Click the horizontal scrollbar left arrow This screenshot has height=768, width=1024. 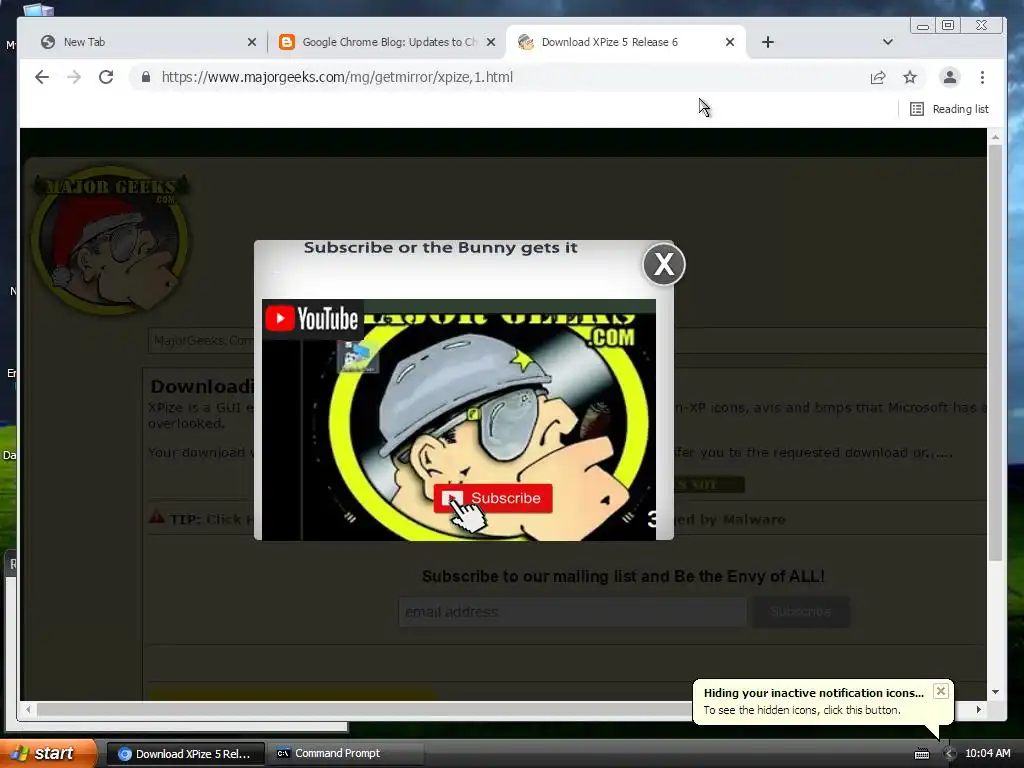(x=28, y=709)
